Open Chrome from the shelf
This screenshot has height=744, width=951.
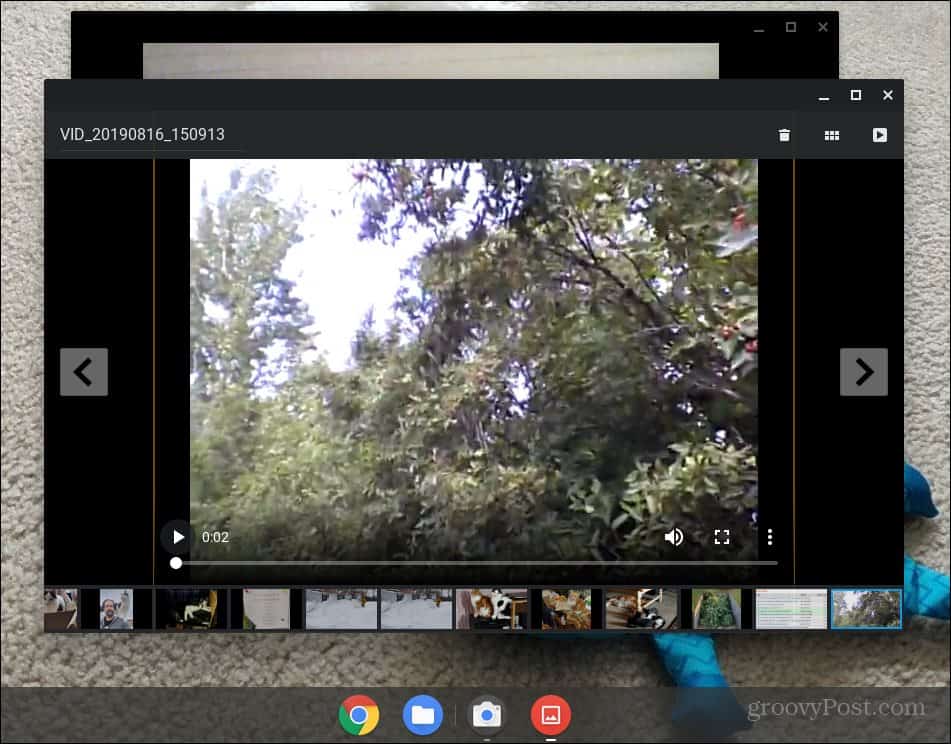359,715
